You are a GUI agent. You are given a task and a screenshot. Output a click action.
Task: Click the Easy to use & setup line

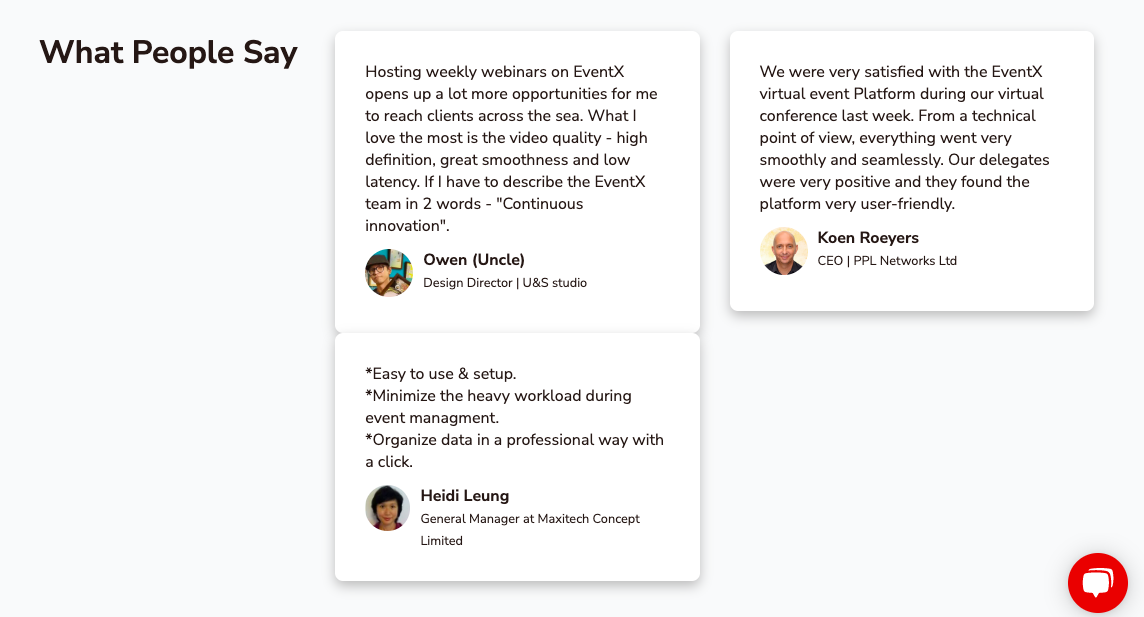(441, 374)
